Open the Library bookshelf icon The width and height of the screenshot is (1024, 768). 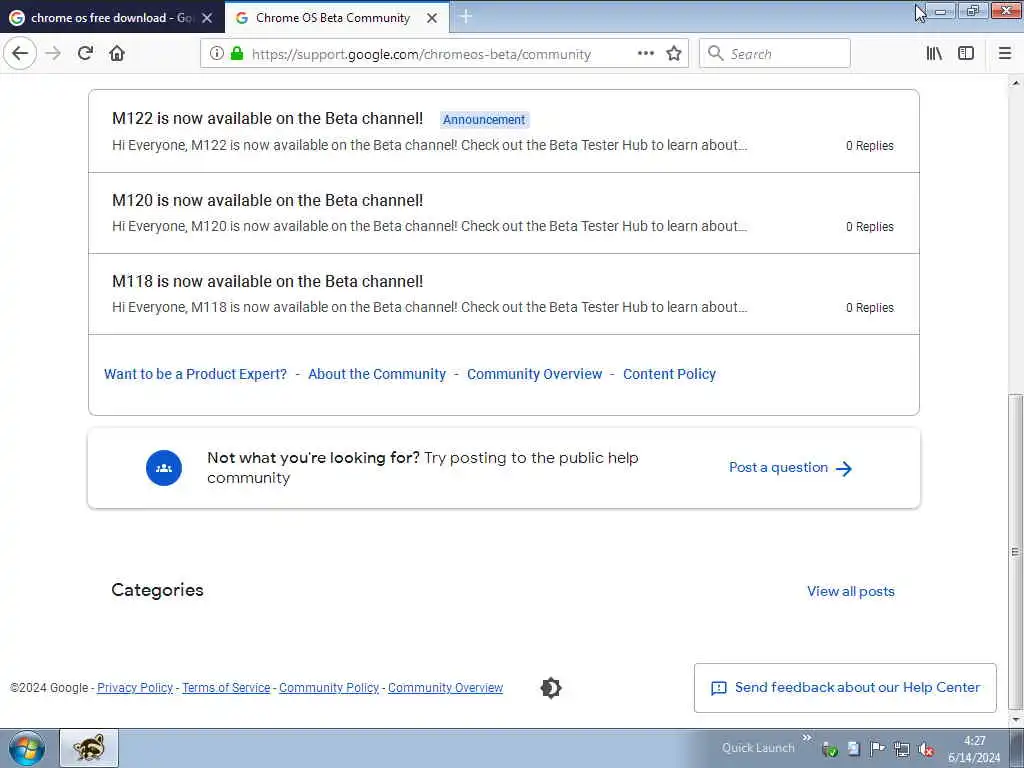pyautogui.click(x=934, y=54)
